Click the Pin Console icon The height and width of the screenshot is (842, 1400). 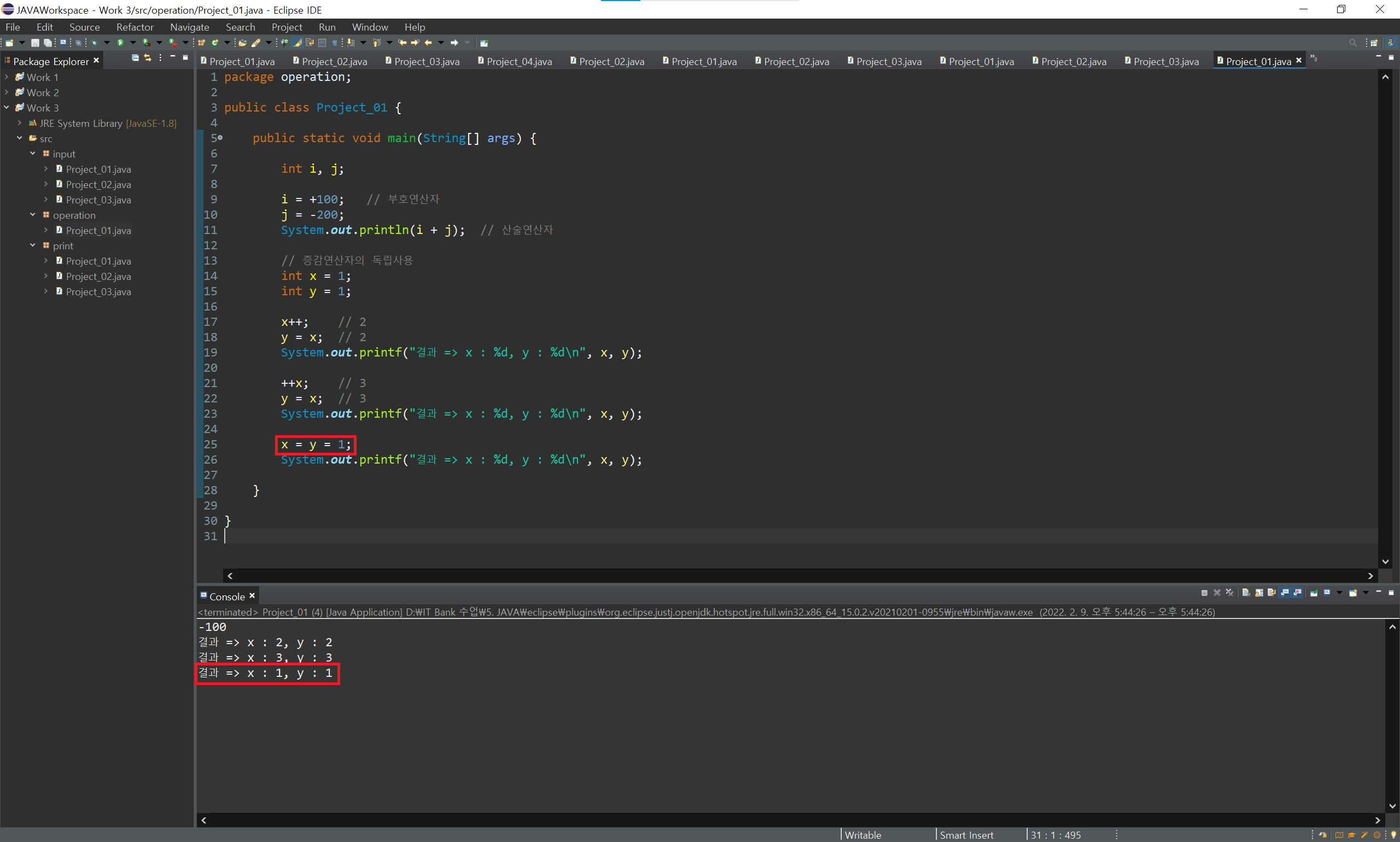[1314, 593]
